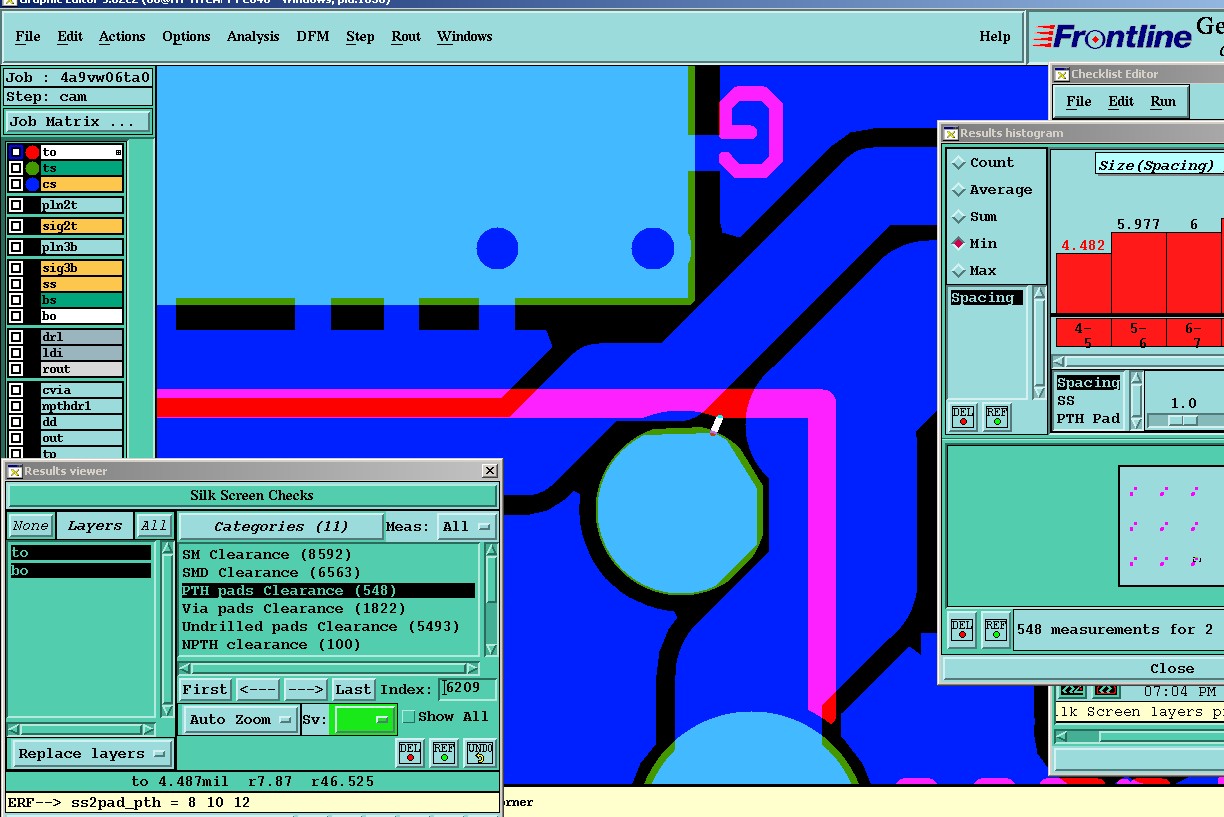Viewport: 1224px width, 817px height.
Task: Click the expand mark on layer to row
Action: (x=118, y=152)
